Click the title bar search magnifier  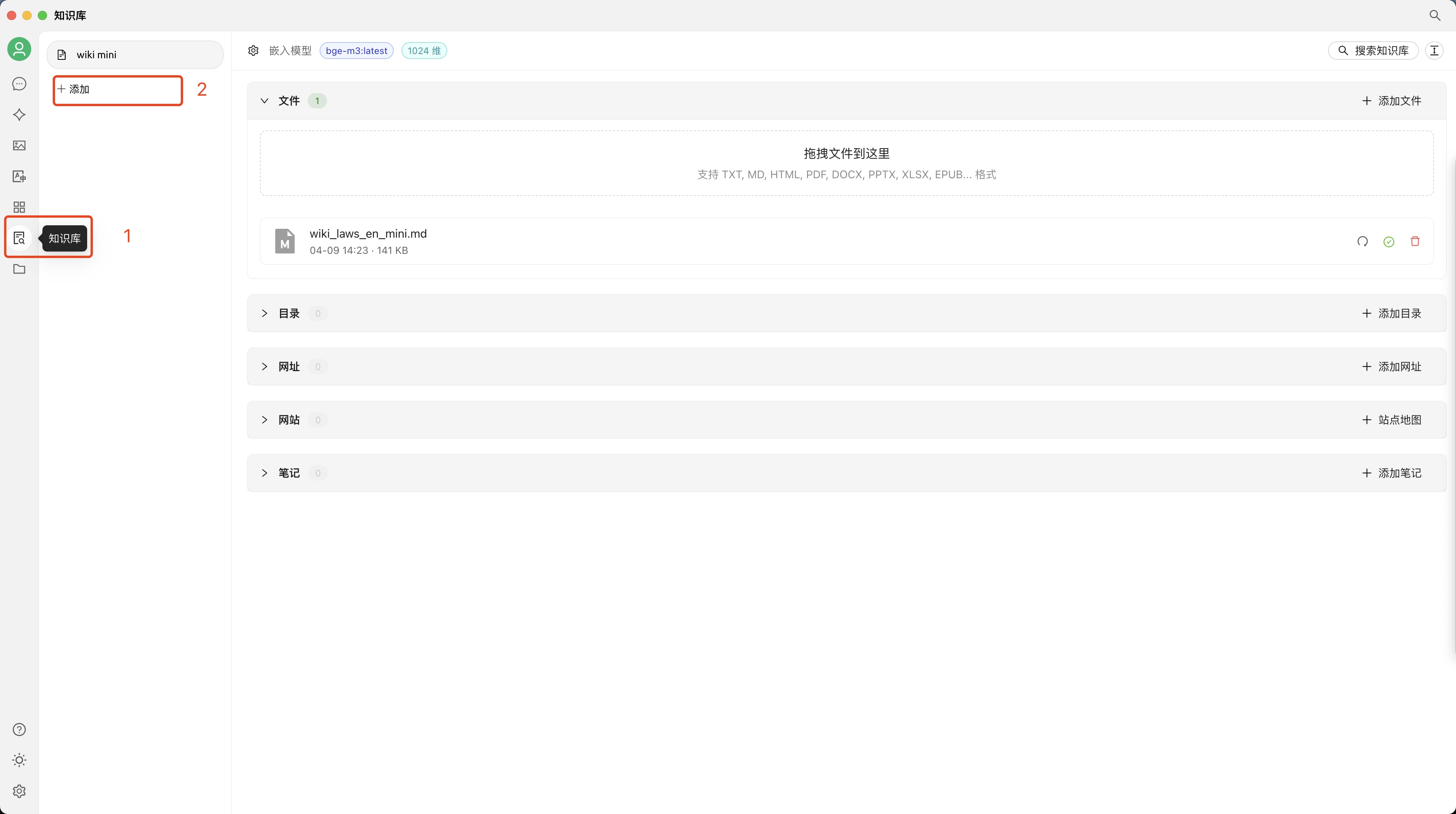click(1434, 15)
